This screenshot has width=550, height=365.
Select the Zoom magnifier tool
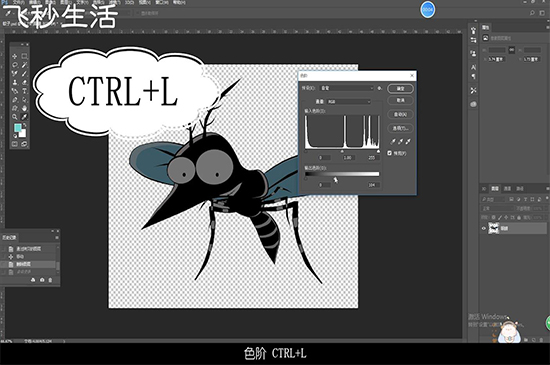[15, 117]
